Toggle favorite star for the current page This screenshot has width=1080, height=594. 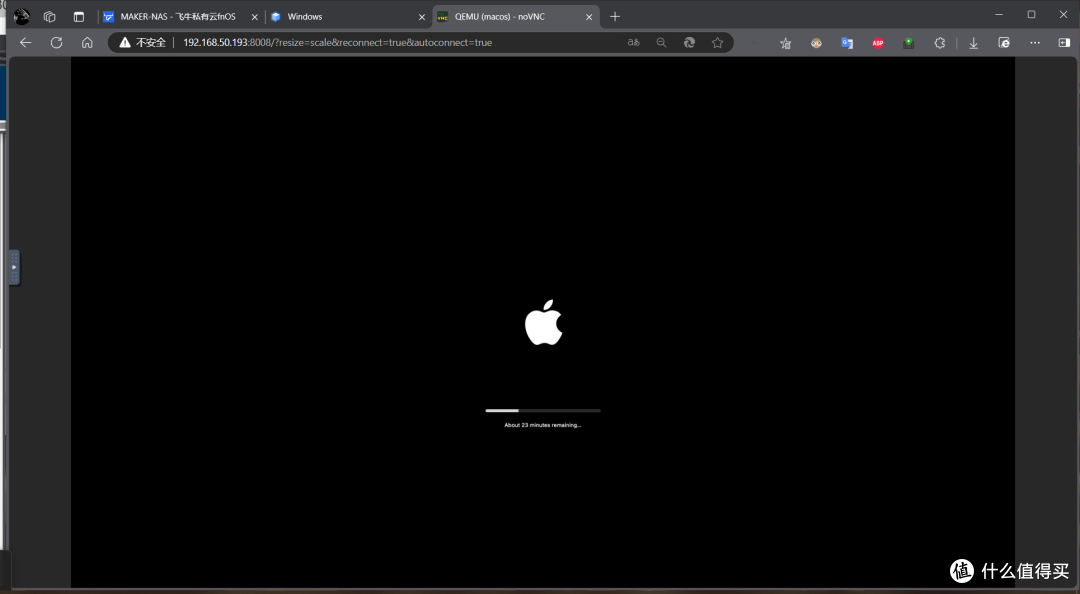click(718, 42)
